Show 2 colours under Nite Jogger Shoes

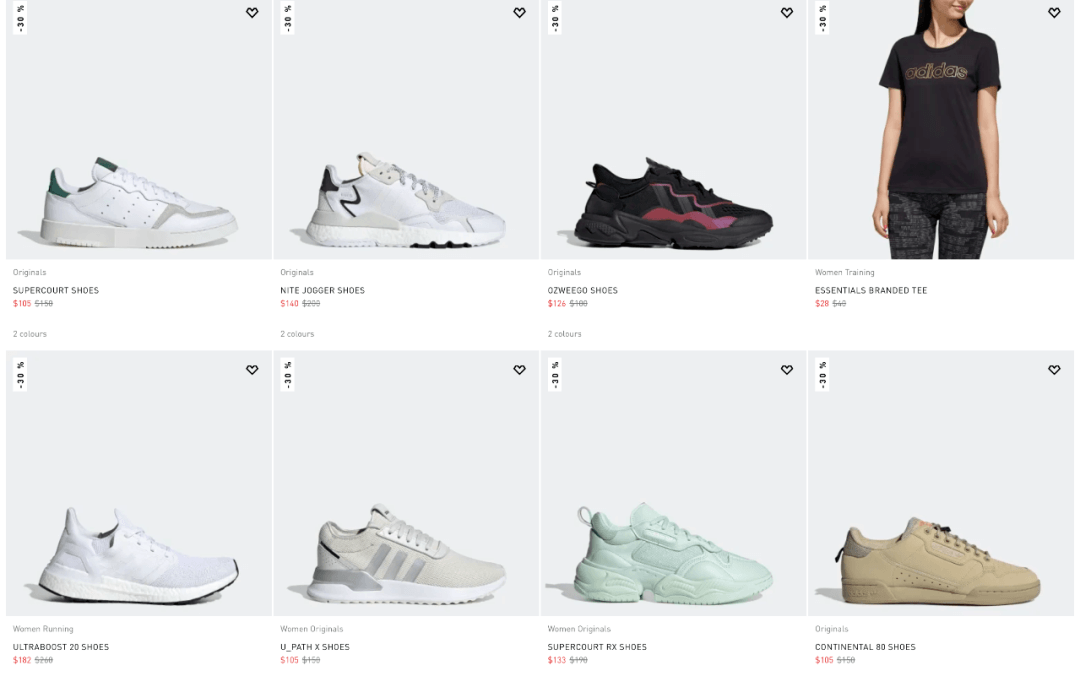click(297, 334)
